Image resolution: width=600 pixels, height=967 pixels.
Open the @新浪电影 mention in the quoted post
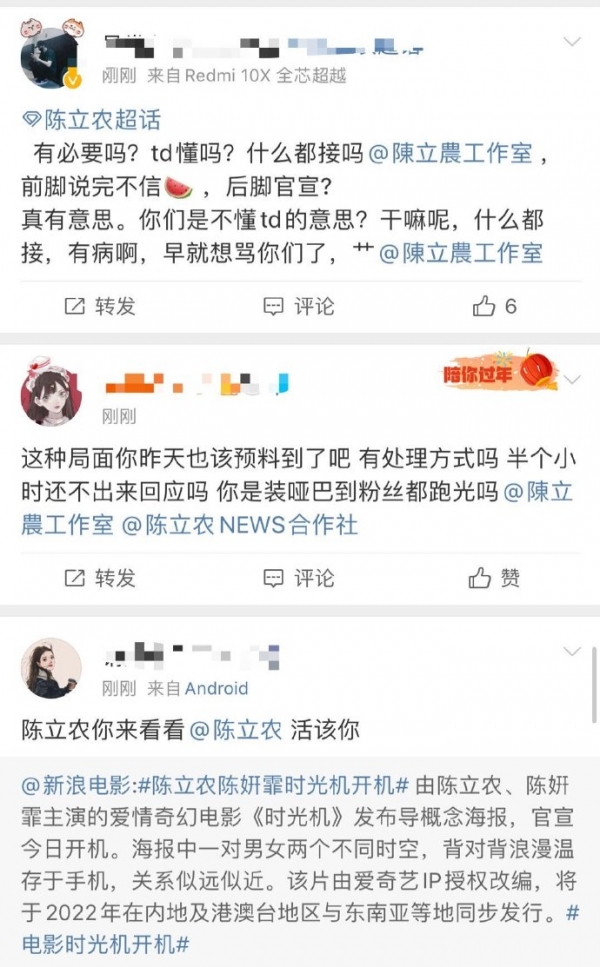(x=76, y=786)
